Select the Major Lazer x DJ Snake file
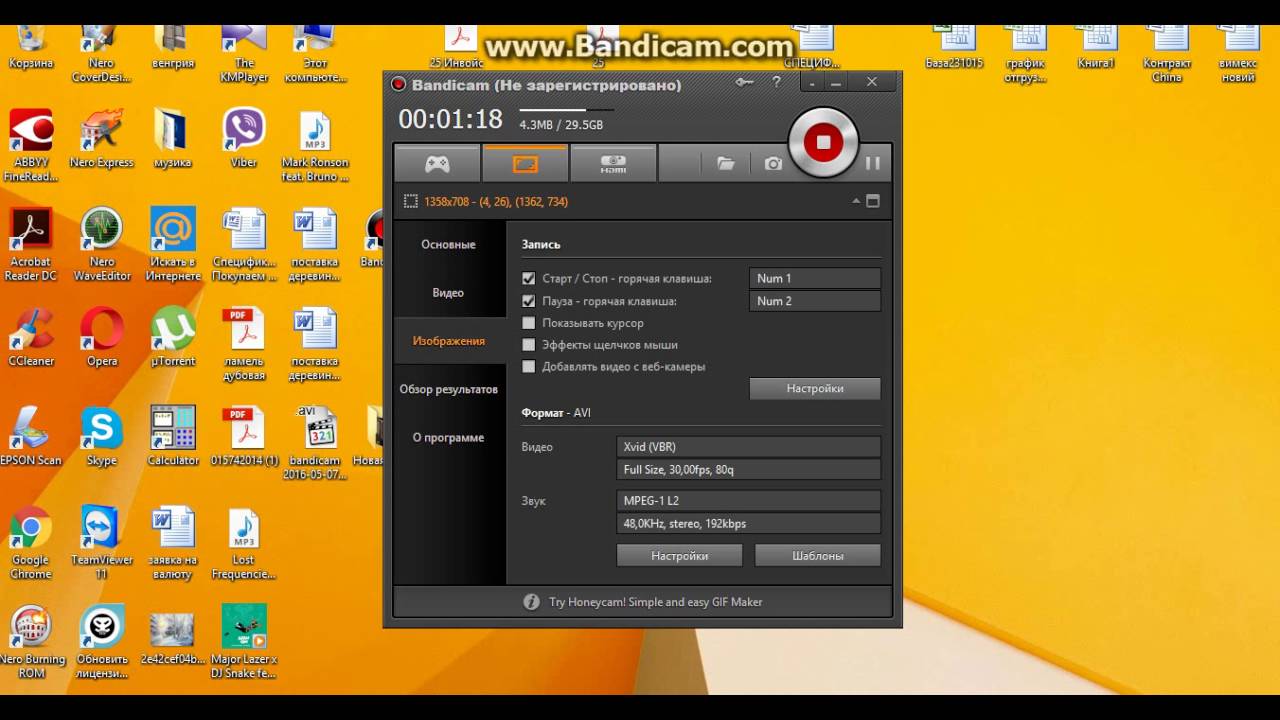 [244, 643]
